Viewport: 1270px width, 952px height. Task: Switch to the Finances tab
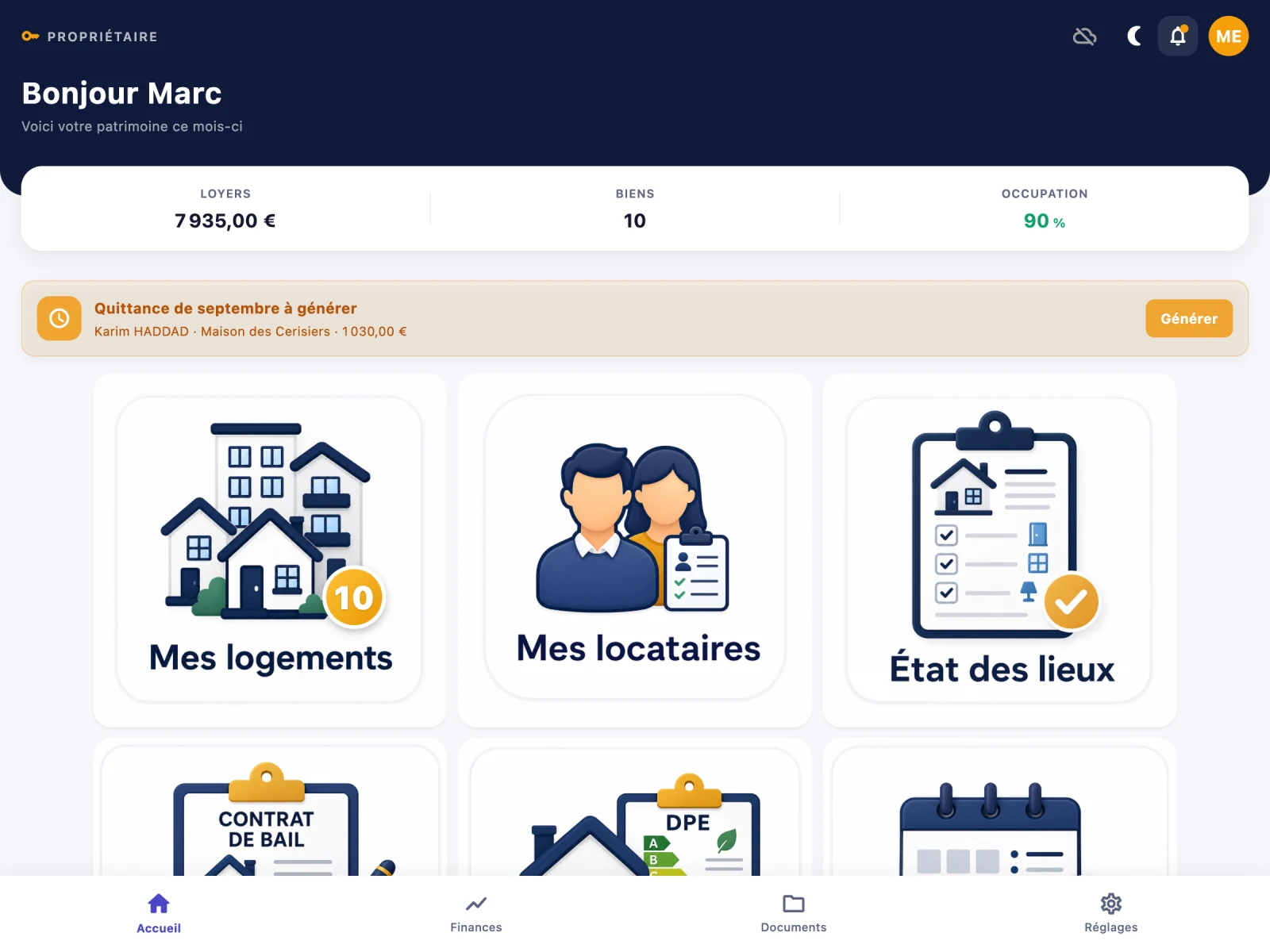pyautogui.click(x=476, y=914)
